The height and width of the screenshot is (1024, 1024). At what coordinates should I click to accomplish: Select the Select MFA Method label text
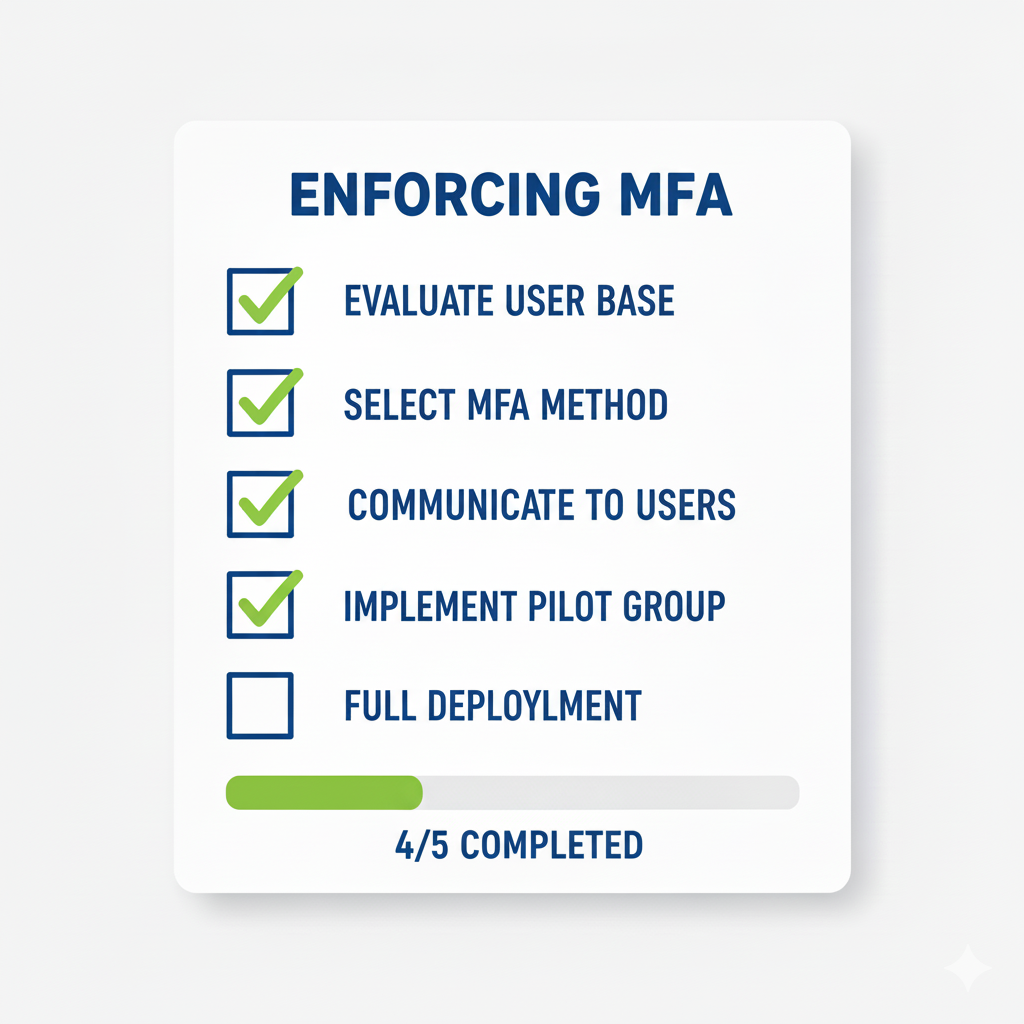[506, 404]
